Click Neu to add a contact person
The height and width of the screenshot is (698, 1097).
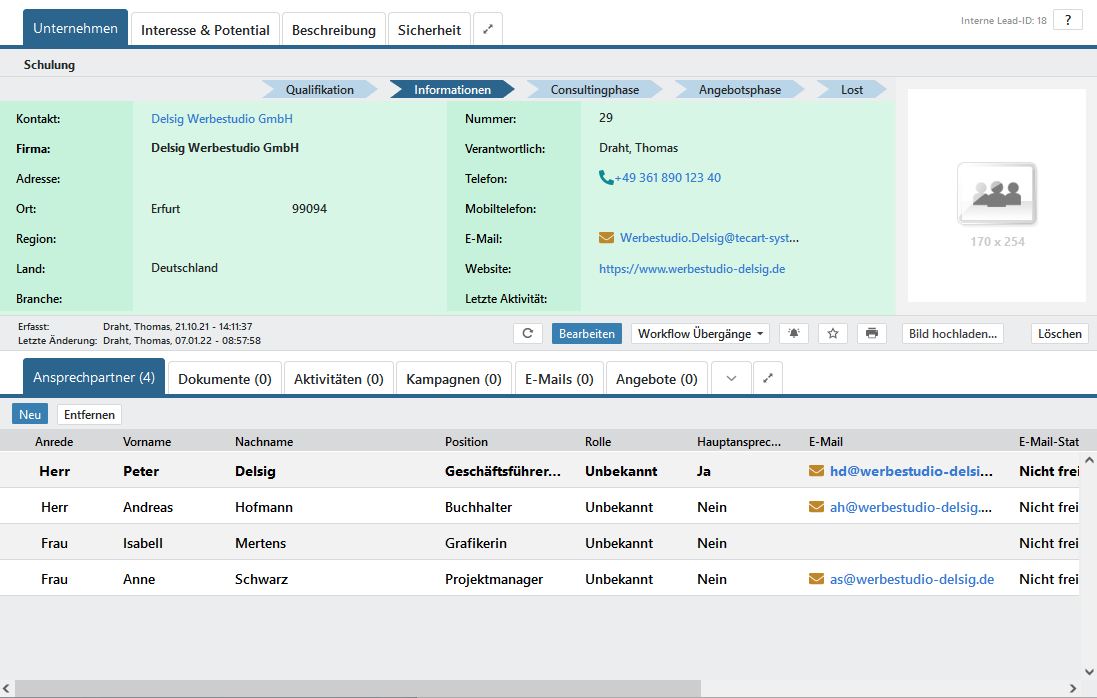click(31, 414)
